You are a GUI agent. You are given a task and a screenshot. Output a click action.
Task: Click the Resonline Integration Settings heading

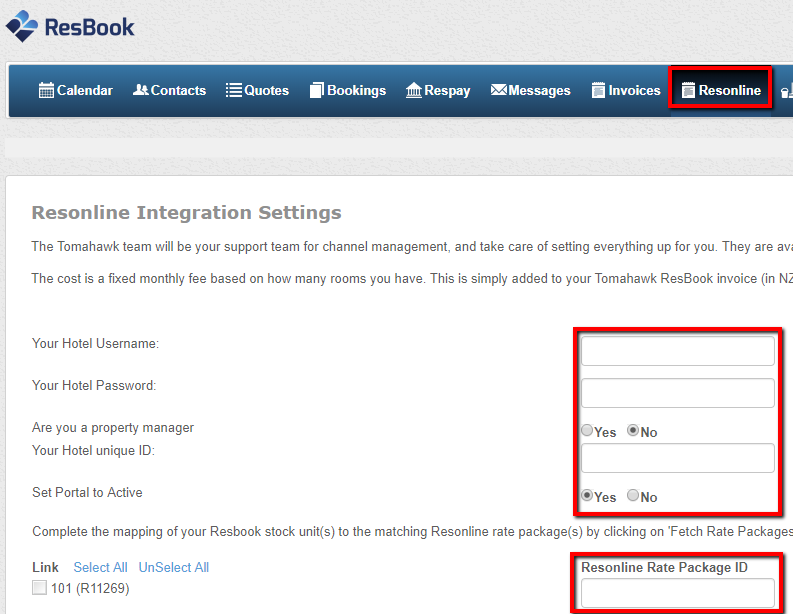click(187, 212)
